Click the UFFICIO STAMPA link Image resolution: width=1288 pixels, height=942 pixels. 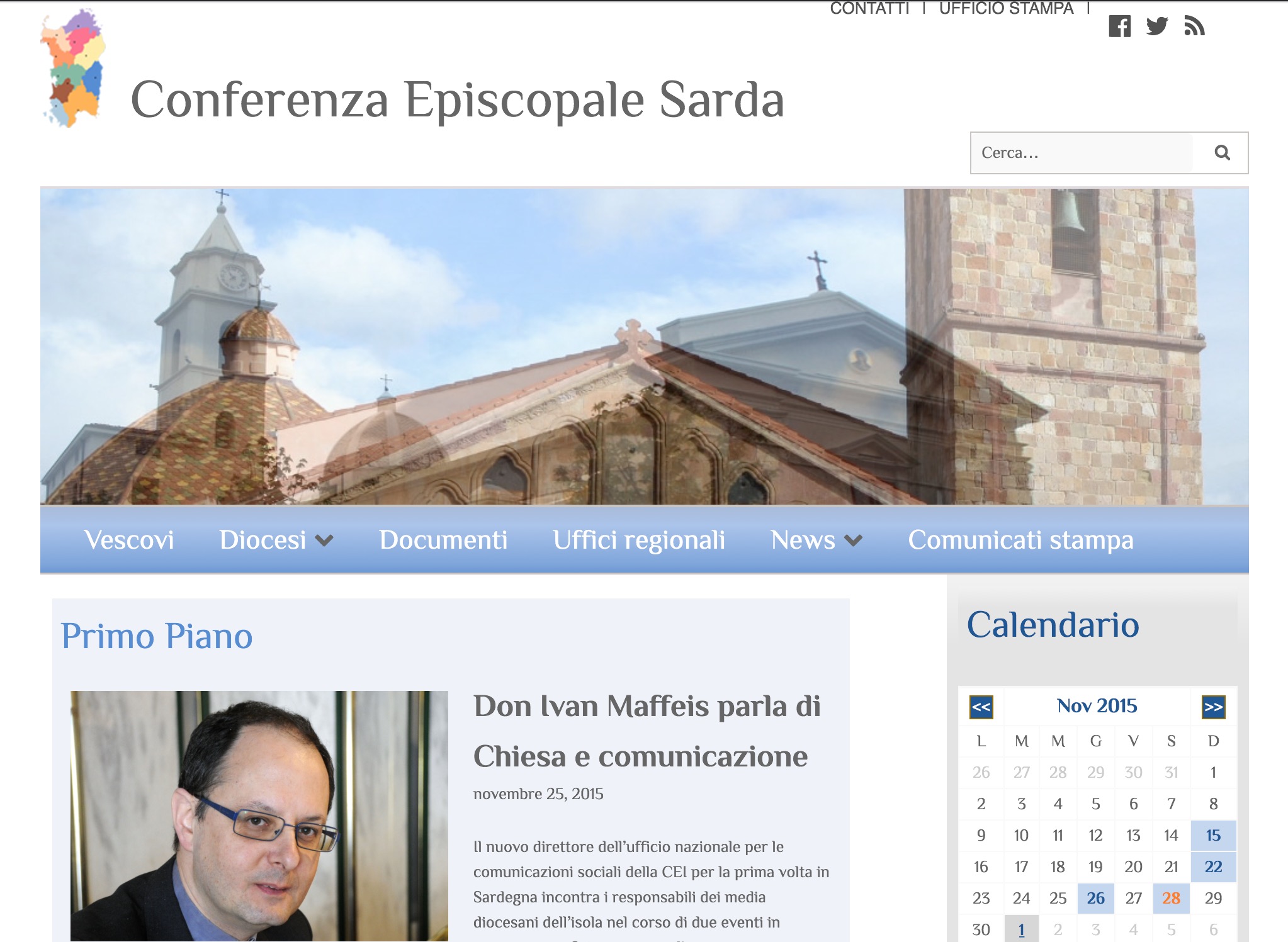1006,9
